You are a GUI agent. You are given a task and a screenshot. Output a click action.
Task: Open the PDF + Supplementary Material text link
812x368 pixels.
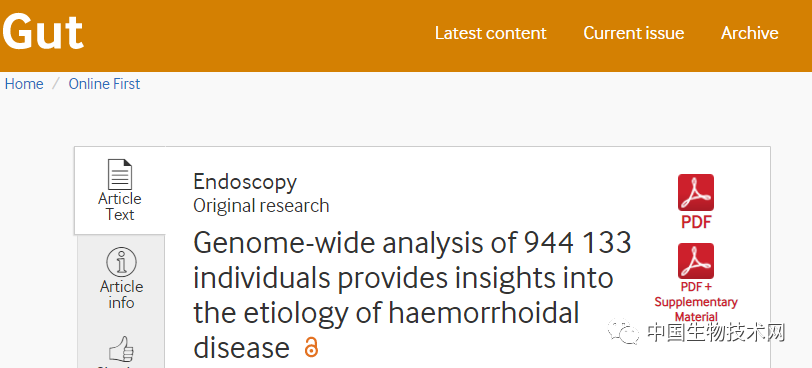click(695, 302)
